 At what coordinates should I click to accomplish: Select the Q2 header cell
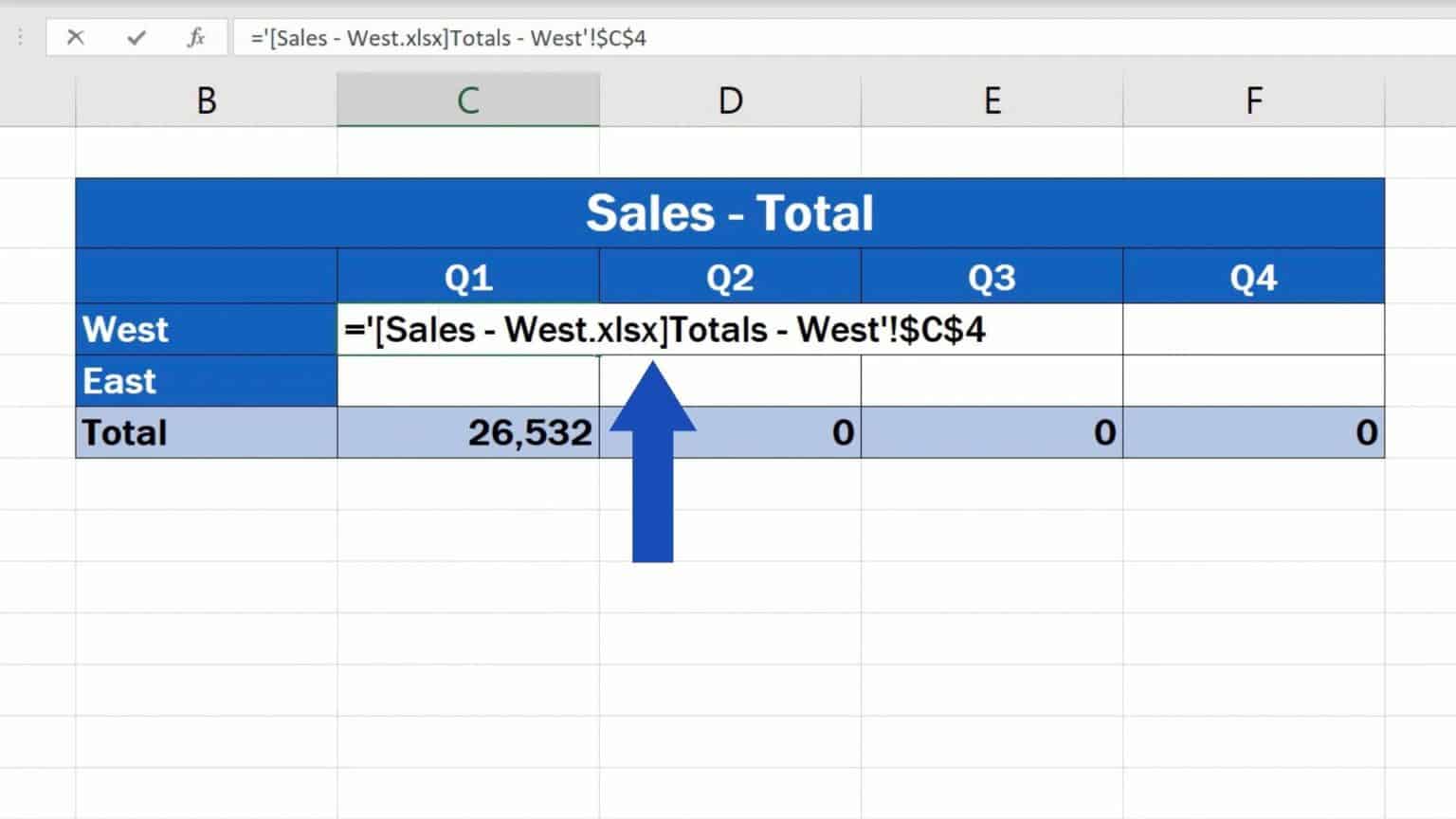point(729,277)
